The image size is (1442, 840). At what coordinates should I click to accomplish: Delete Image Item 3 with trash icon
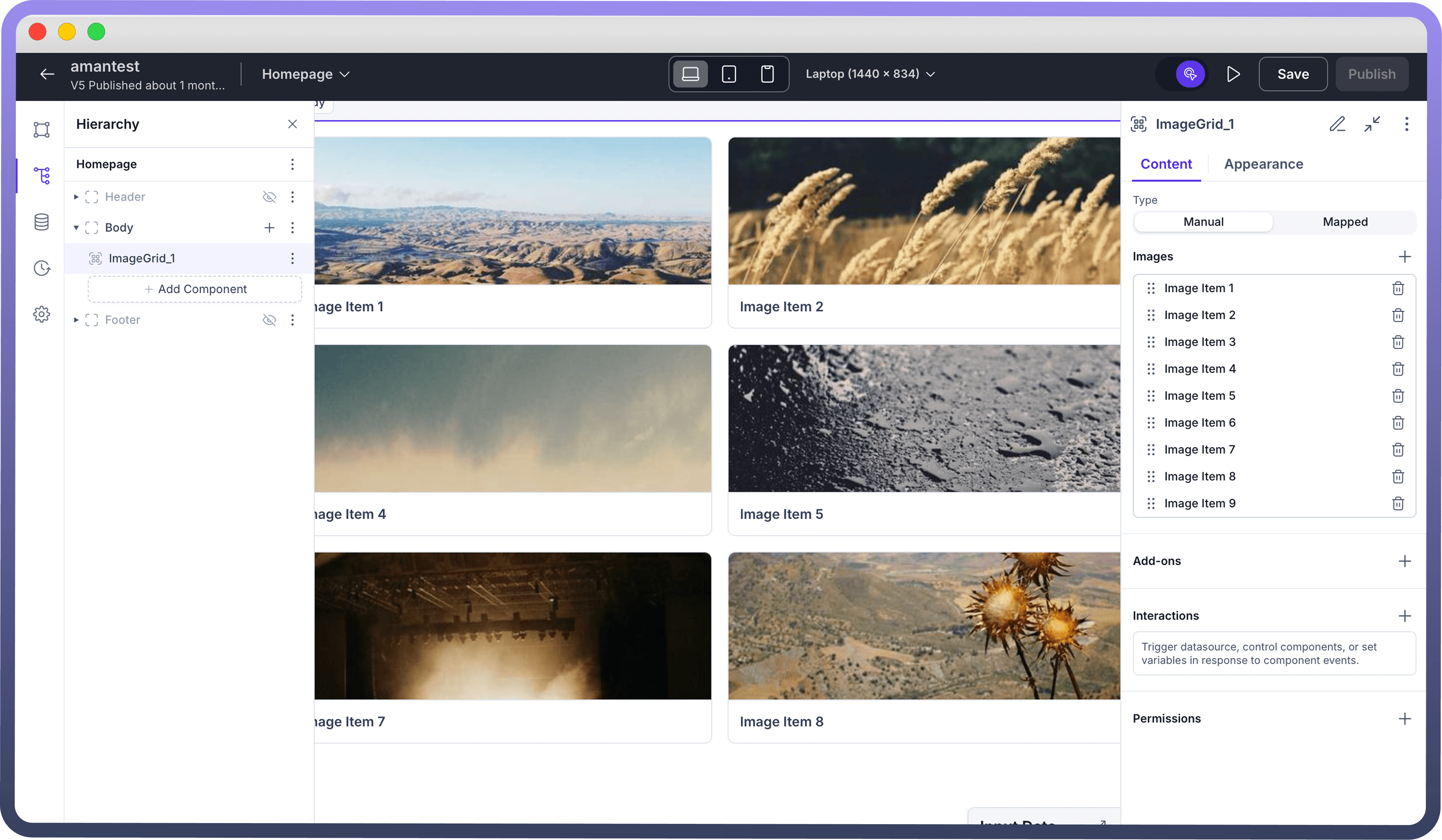(x=1398, y=342)
